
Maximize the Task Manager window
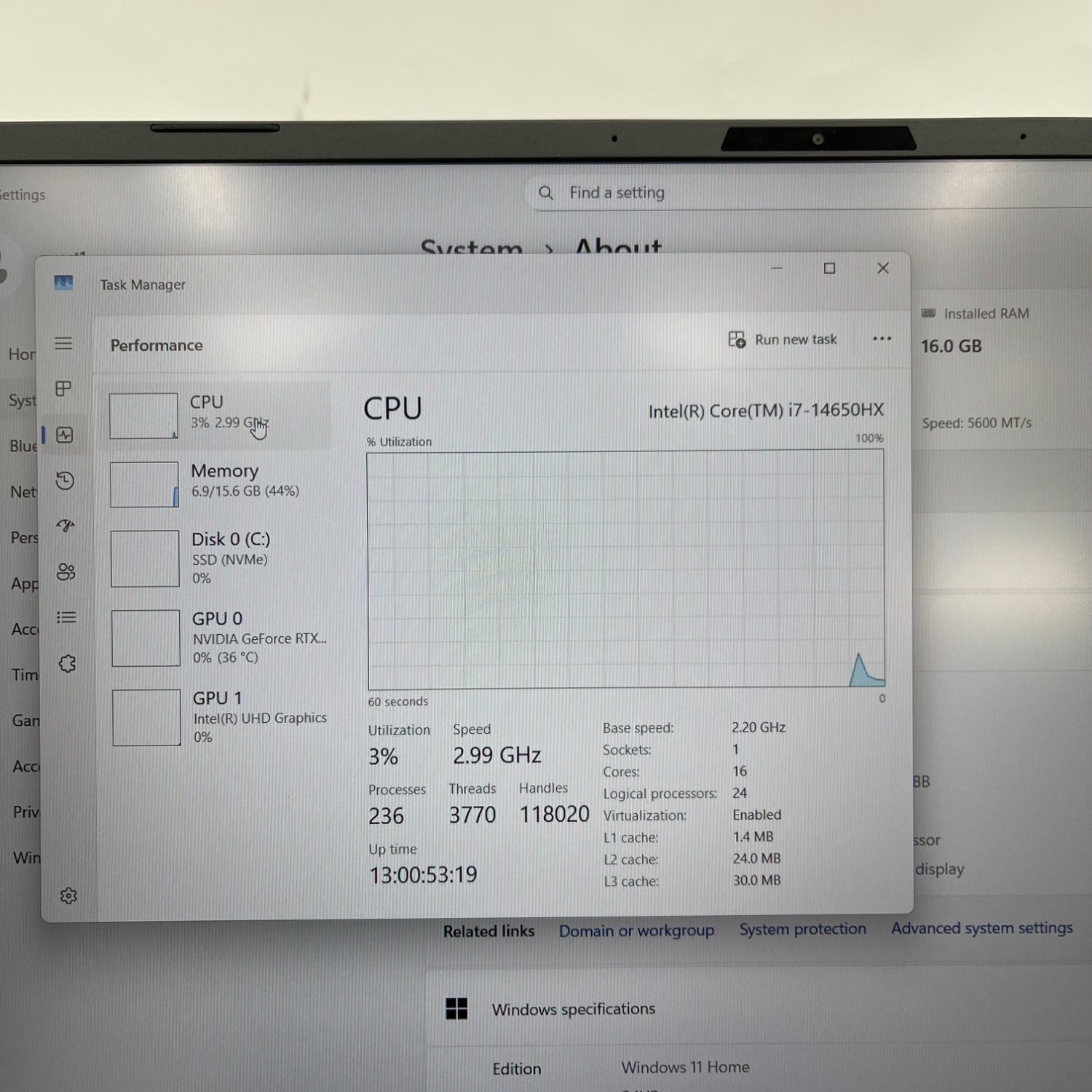[829, 269]
